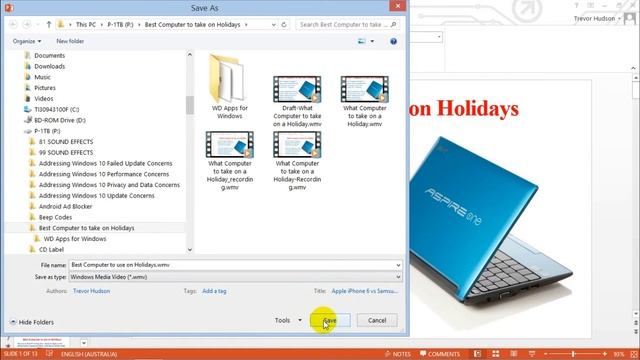The image size is (640, 360).
Task: Select CD Label folder
Action: pos(51,249)
